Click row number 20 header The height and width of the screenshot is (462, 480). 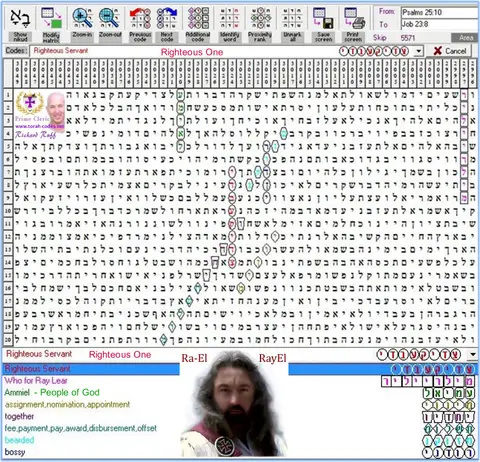pos(8,340)
